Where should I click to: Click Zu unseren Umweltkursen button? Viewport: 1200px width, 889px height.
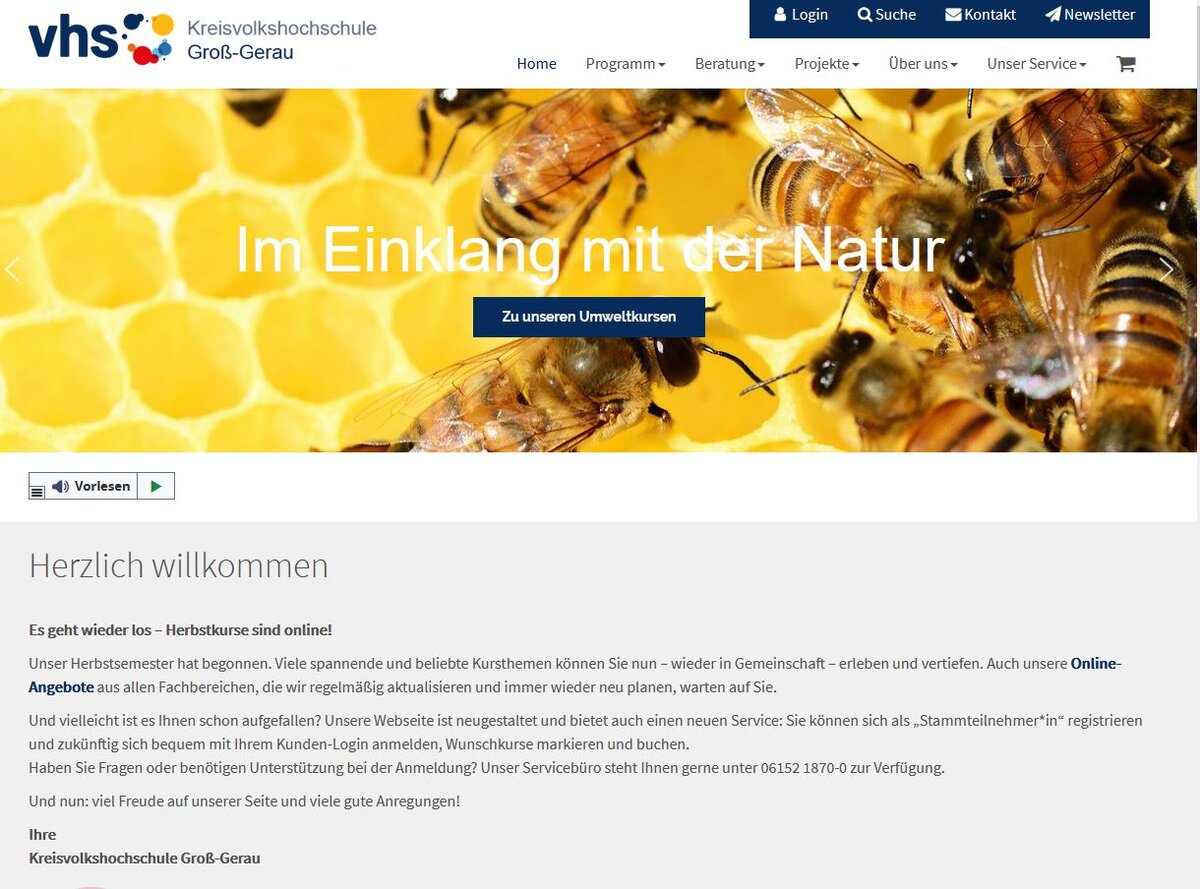[x=588, y=317]
